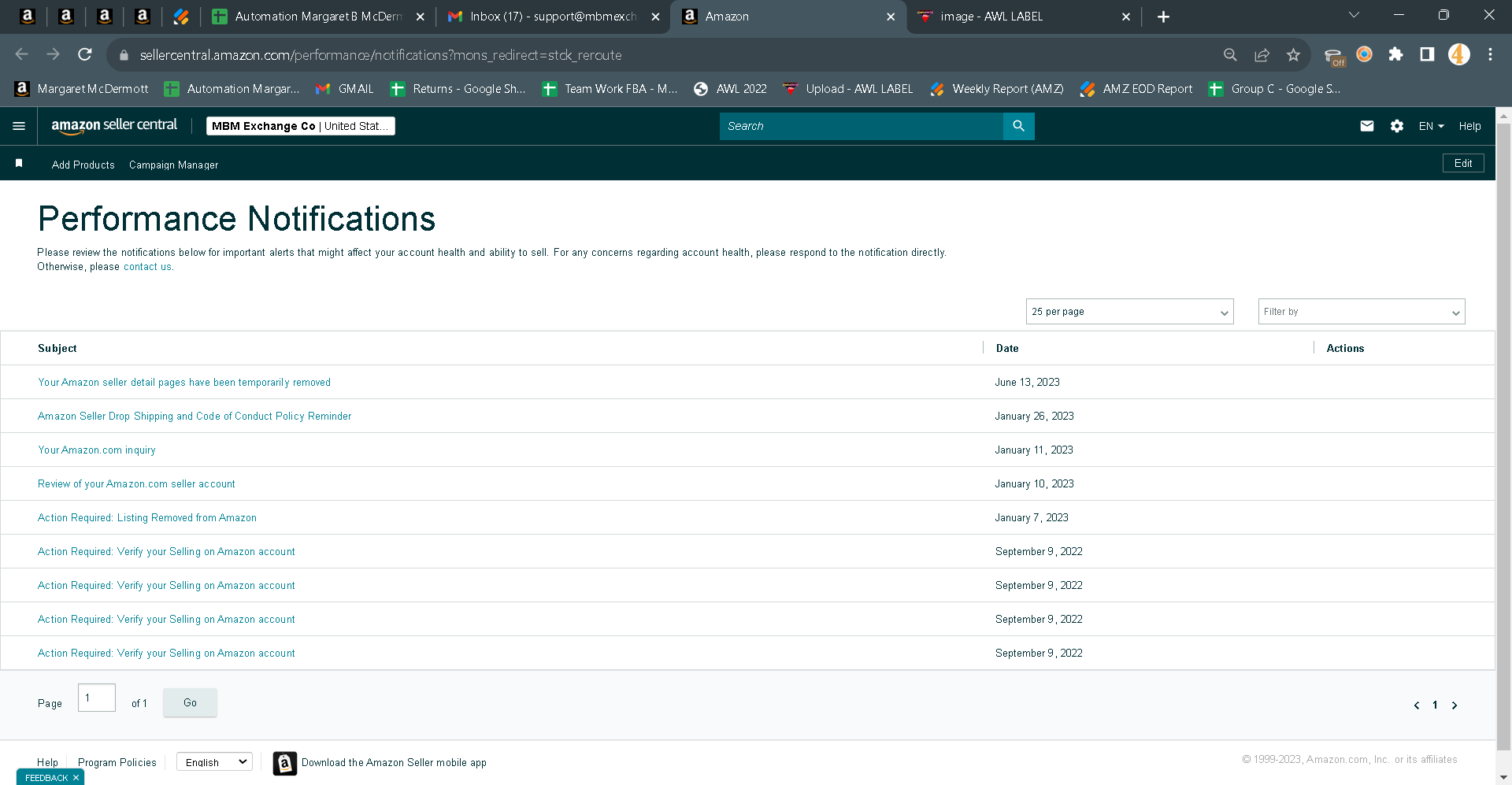1512x785 pixels.
Task: Open the MBM Exchange Co account switcher
Action: (x=301, y=126)
